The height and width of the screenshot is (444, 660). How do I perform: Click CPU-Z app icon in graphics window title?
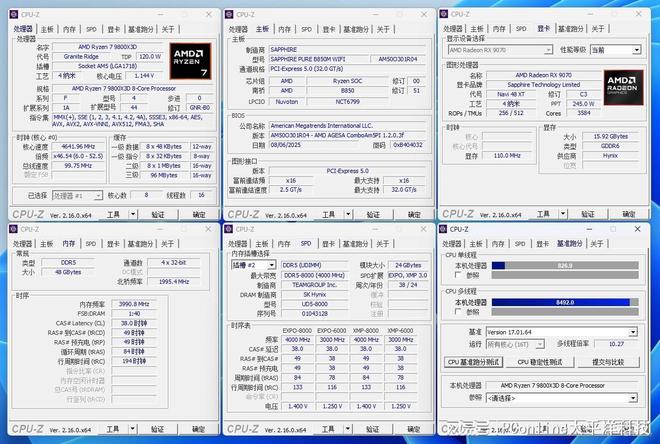click(x=444, y=14)
